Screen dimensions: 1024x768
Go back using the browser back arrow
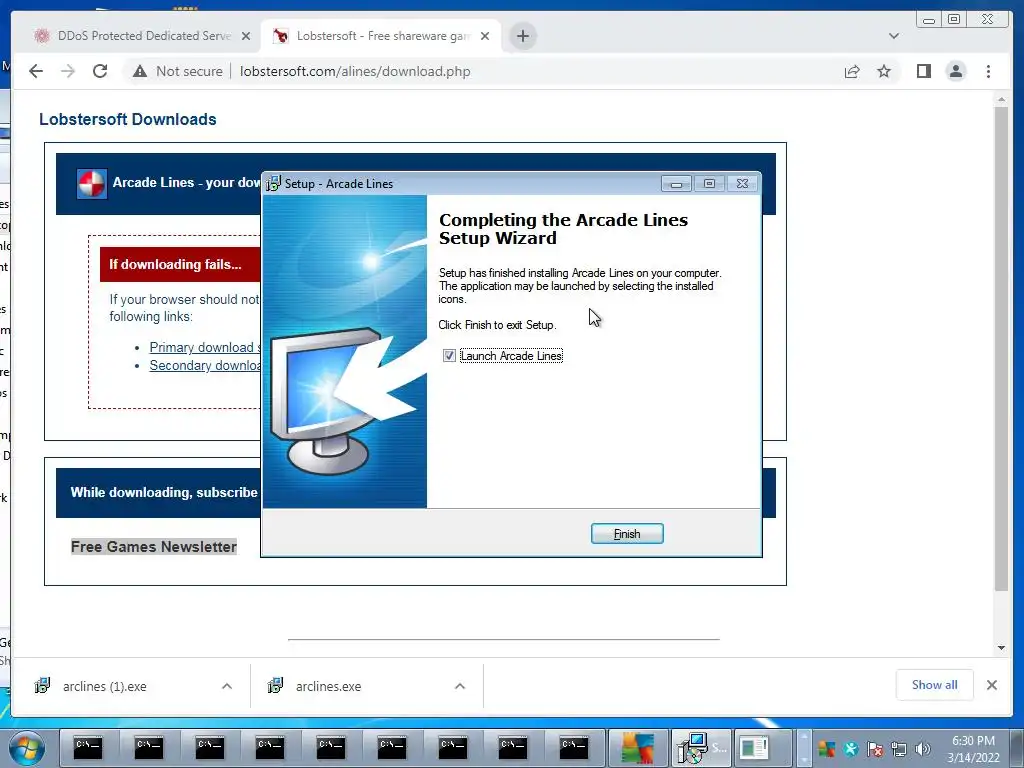point(36,71)
